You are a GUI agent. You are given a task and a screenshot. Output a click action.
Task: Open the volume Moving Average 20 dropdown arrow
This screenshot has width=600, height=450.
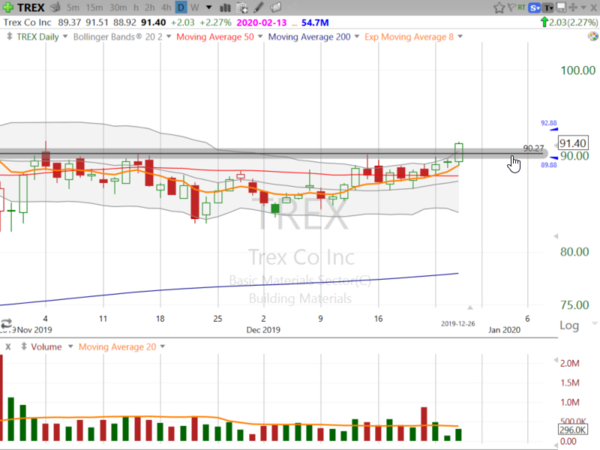pyautogui.click(x=163, y=347)
